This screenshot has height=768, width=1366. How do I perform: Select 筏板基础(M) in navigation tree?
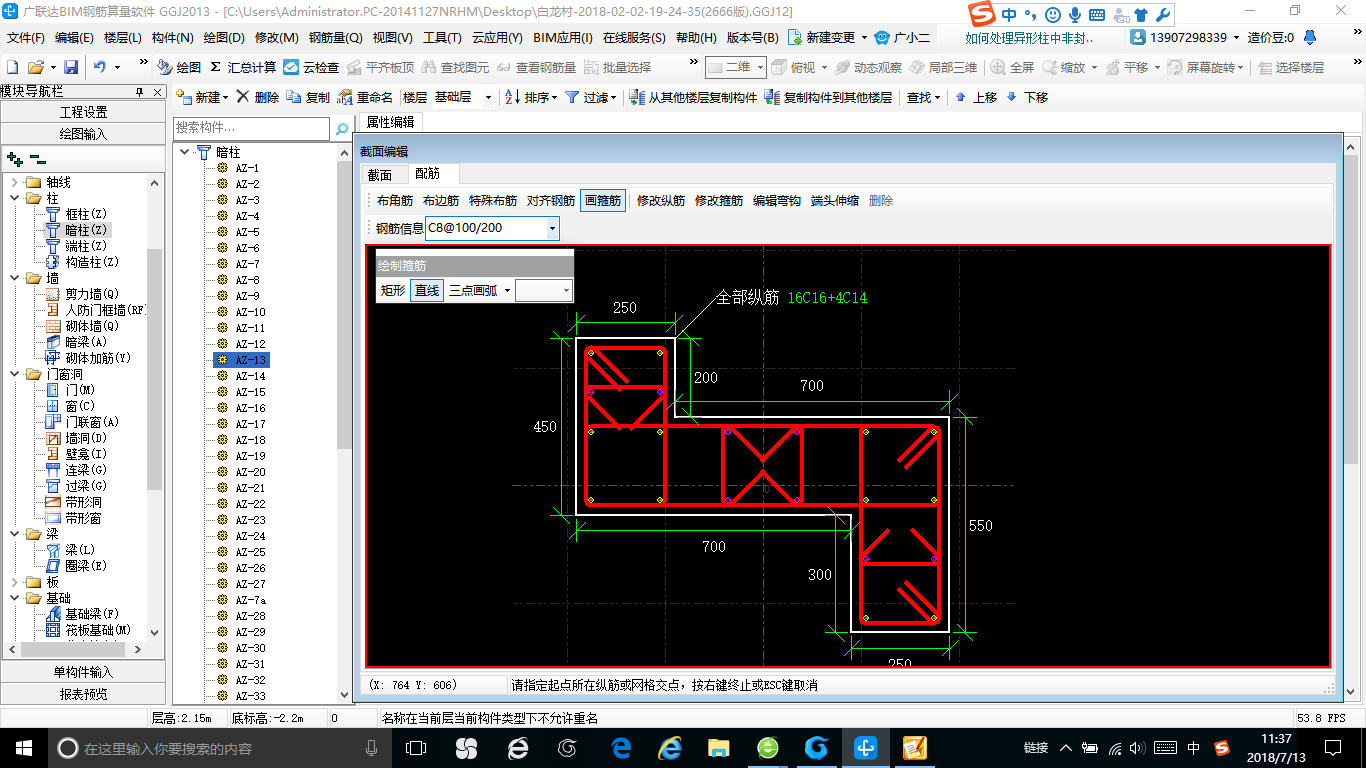pyautogui.click(x=88, y=630)
